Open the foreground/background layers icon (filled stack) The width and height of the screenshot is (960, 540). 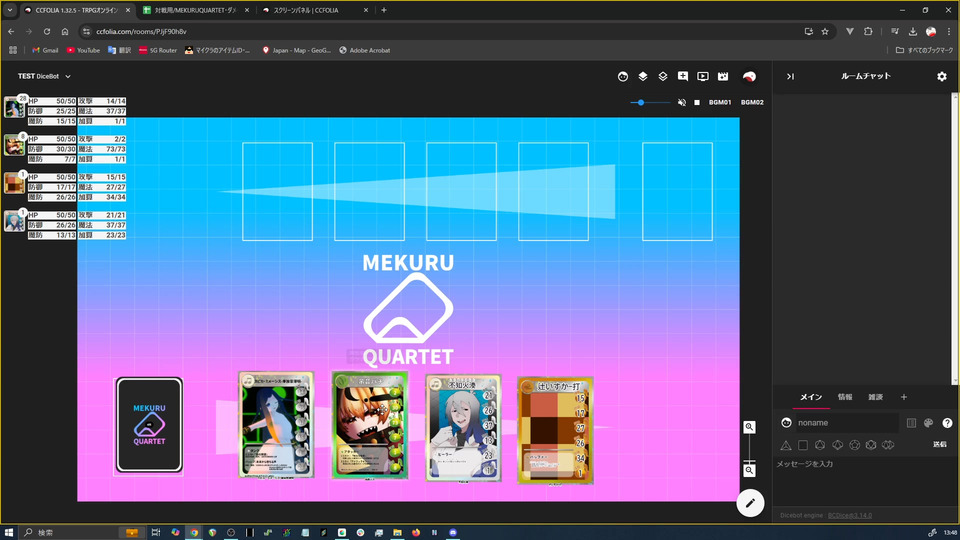[x=643, y=77]
